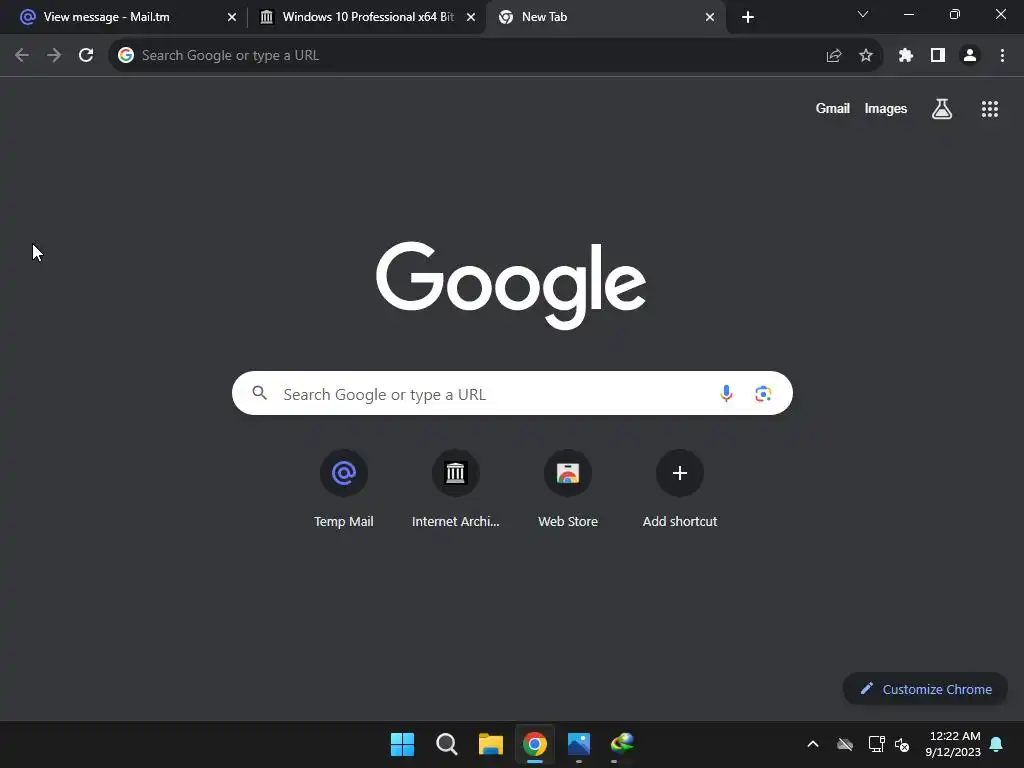The image size is (1024, 768).
Task: Reload the current page
Action: [86, 56]
